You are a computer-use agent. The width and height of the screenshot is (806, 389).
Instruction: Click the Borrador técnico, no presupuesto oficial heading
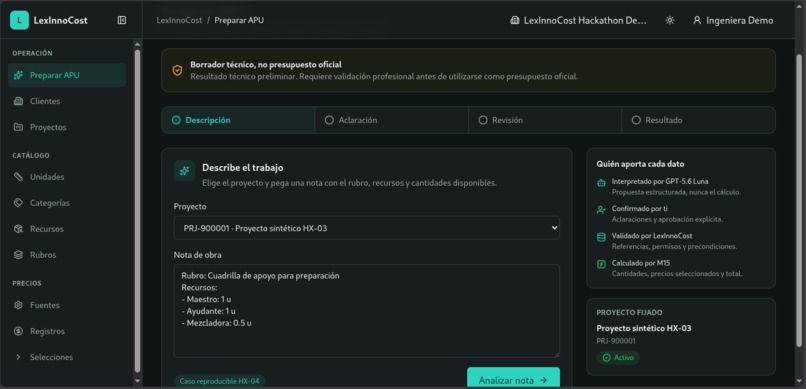pyautogui.click(x=266, y=65)
